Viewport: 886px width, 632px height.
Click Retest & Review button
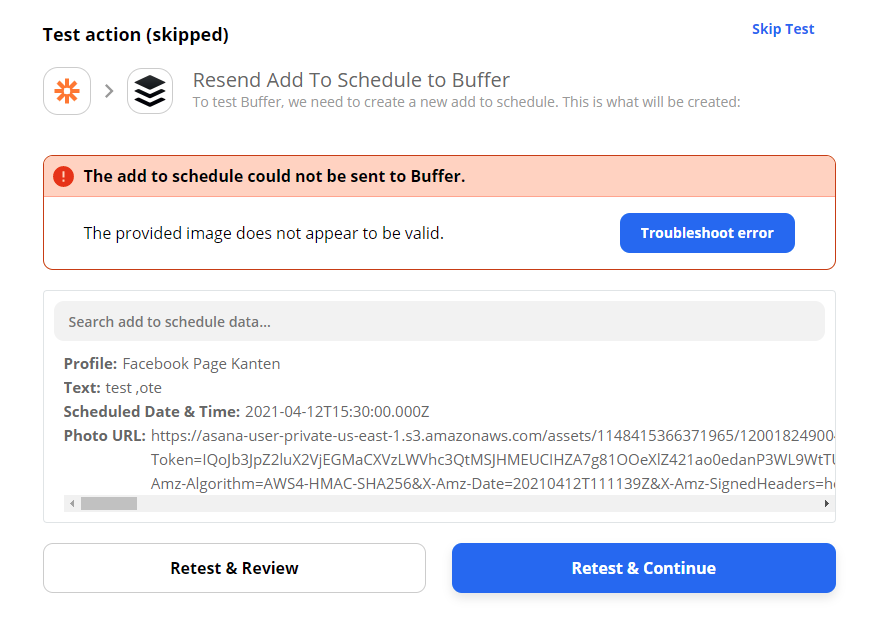click(x=234, y=568)
